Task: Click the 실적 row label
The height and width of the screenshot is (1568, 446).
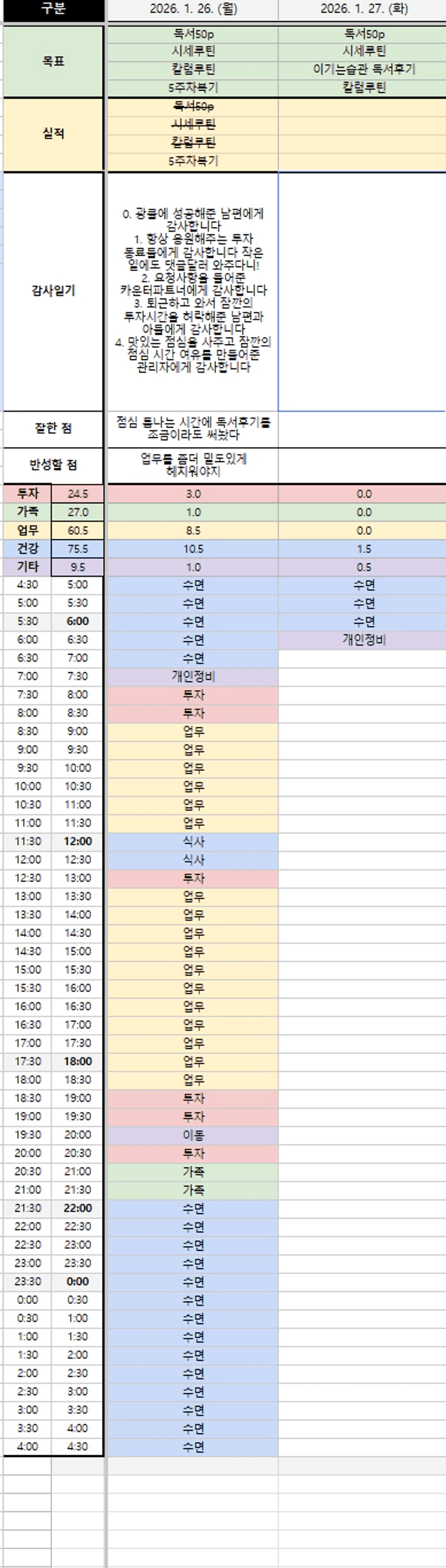Action: [53, 134]
